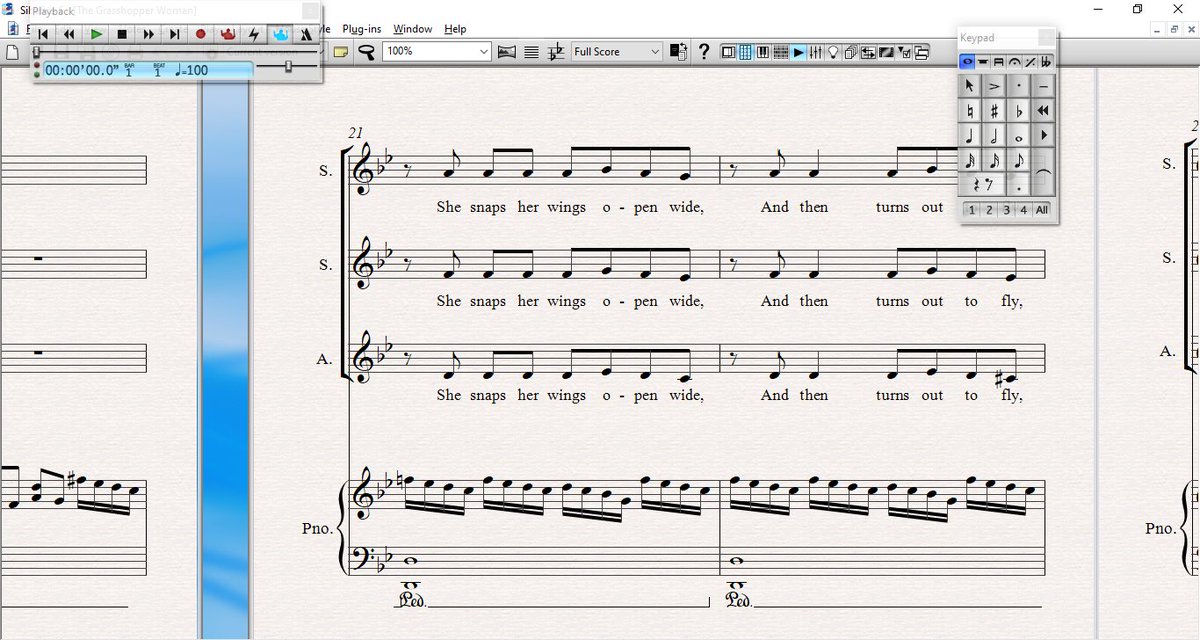Viewport: 1200px width, 640px height.
Task: Jump playback to the end
Action: pos(174,33)
